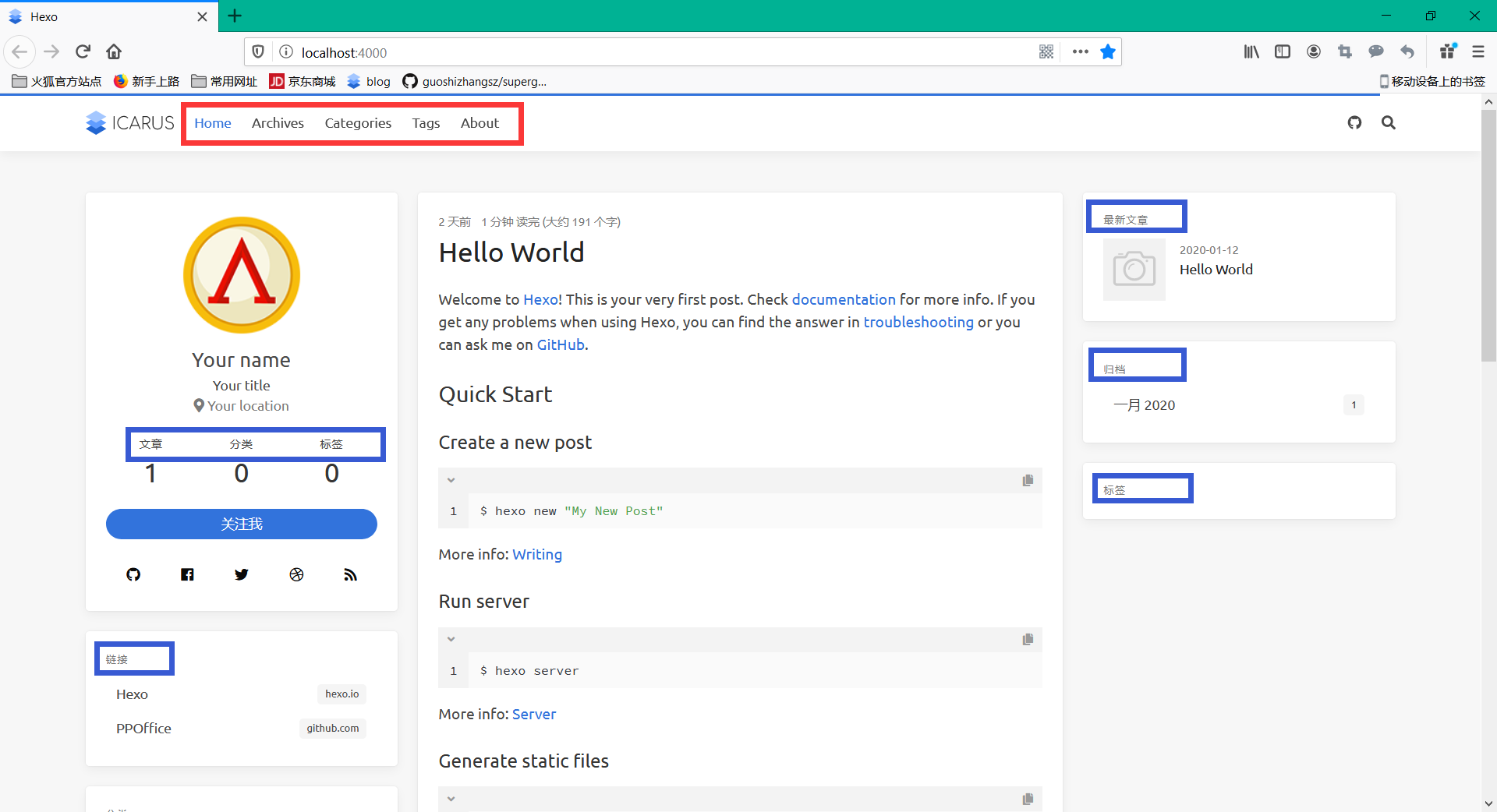This screenshot has width=1497, height=812.
Task: Click the Facebook icon in the profile card
Action: coord(187,574)
